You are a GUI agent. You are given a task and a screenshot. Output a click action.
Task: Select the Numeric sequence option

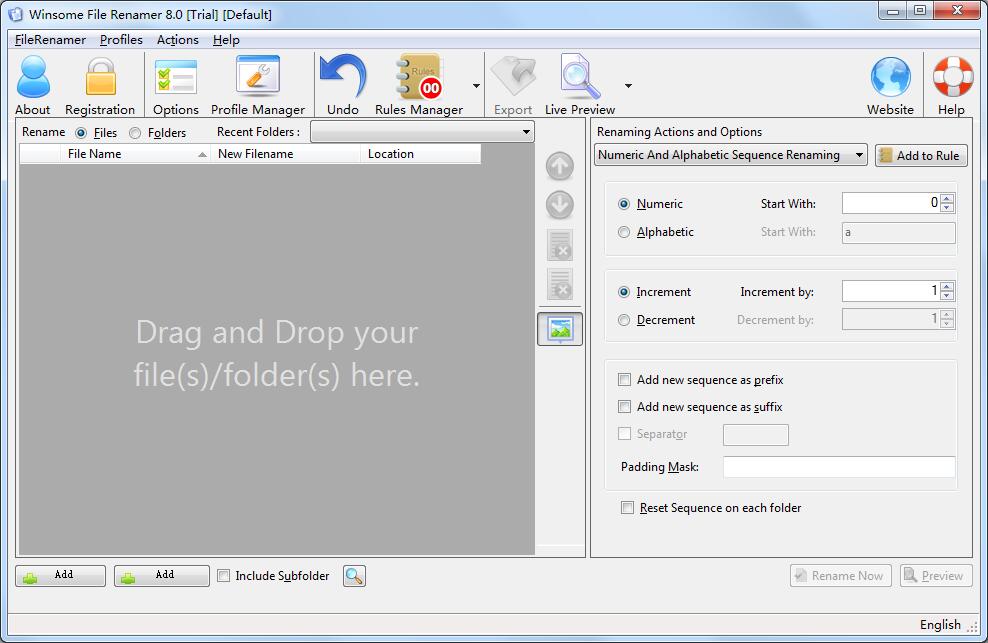pos(624,204)
